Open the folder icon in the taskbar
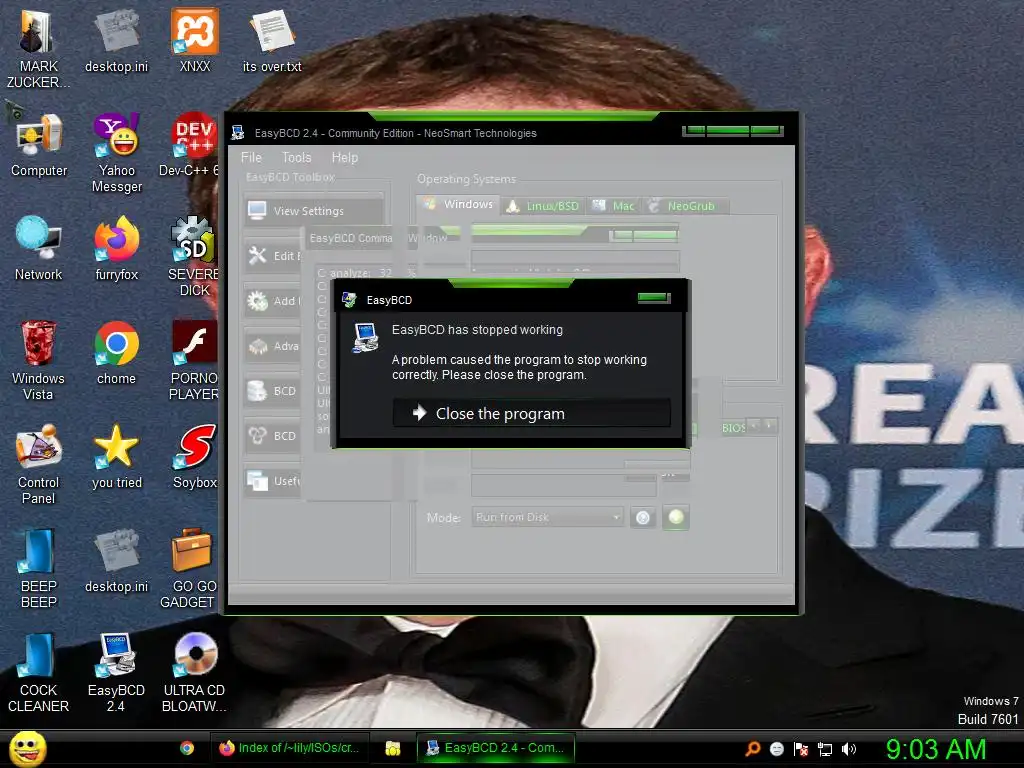Image resolution: width=1024 pixels, height=768 pixels. point(392,748)
